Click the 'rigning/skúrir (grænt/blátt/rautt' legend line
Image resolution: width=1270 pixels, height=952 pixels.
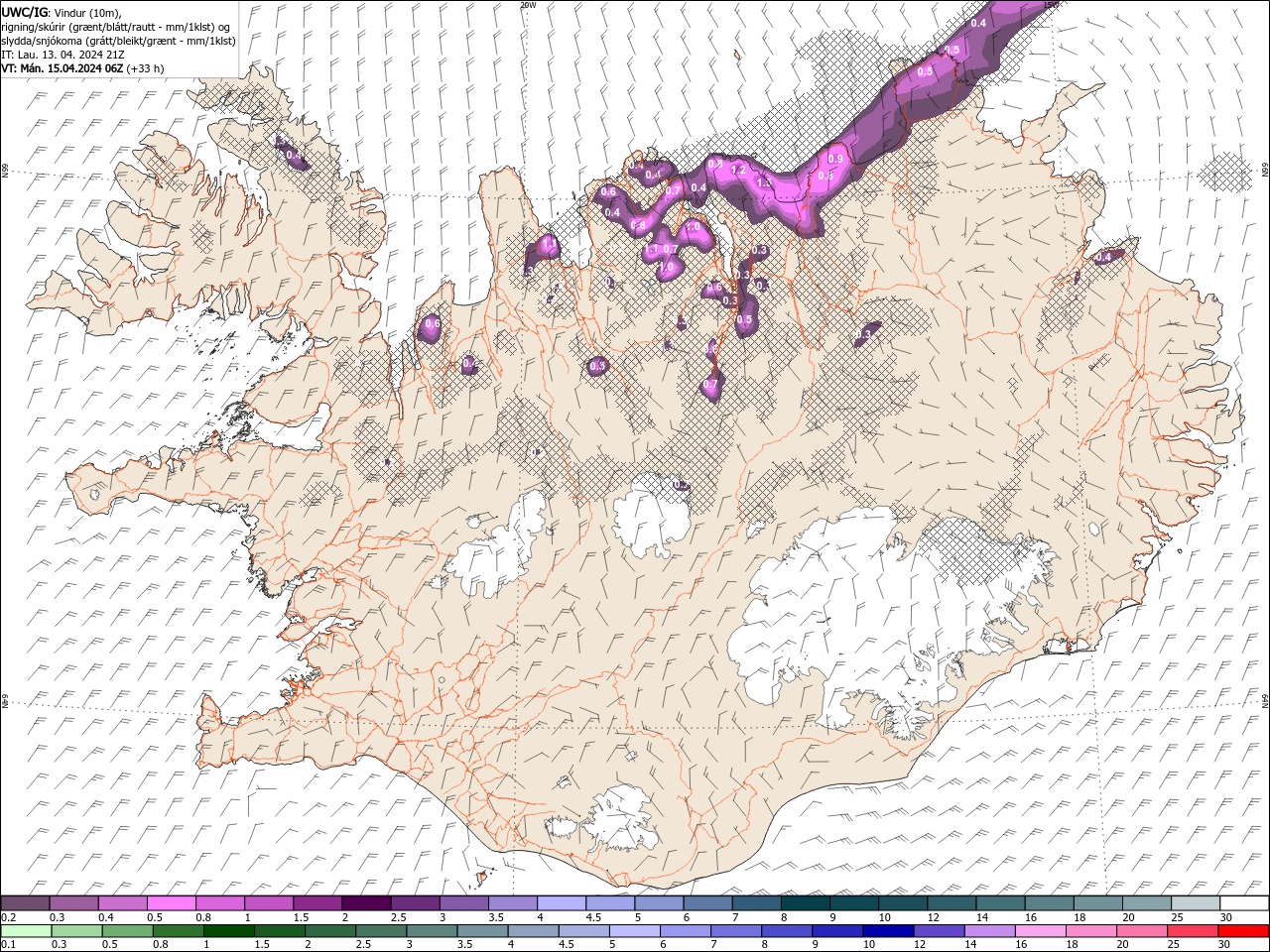(x=117, y=26)
